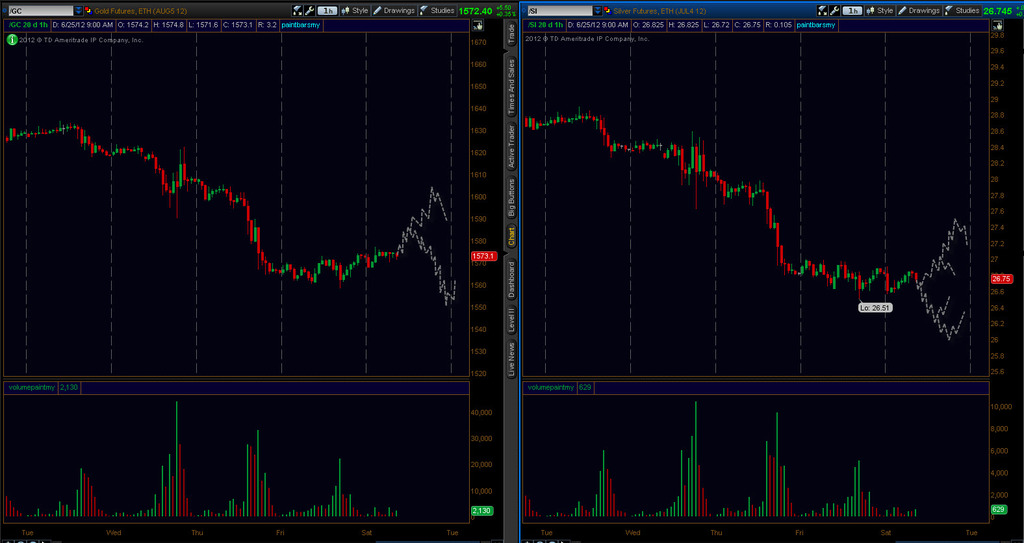Open Level II side tab

click(511, 321)
